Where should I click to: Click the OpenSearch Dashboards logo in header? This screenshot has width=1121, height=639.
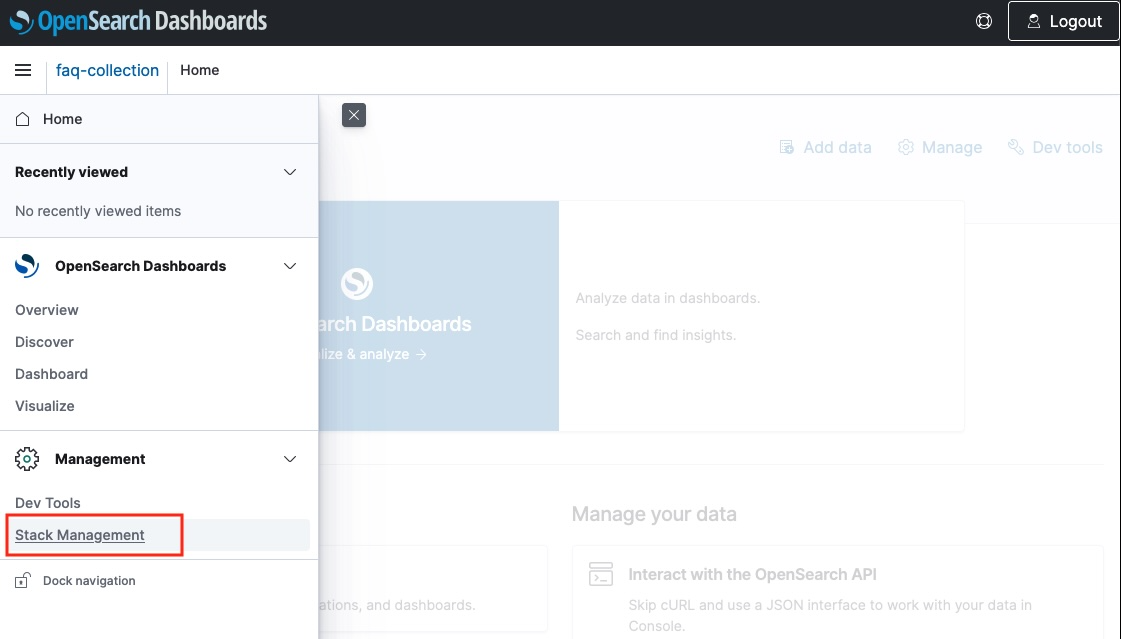pyautogui.click(x=138, y=21)
